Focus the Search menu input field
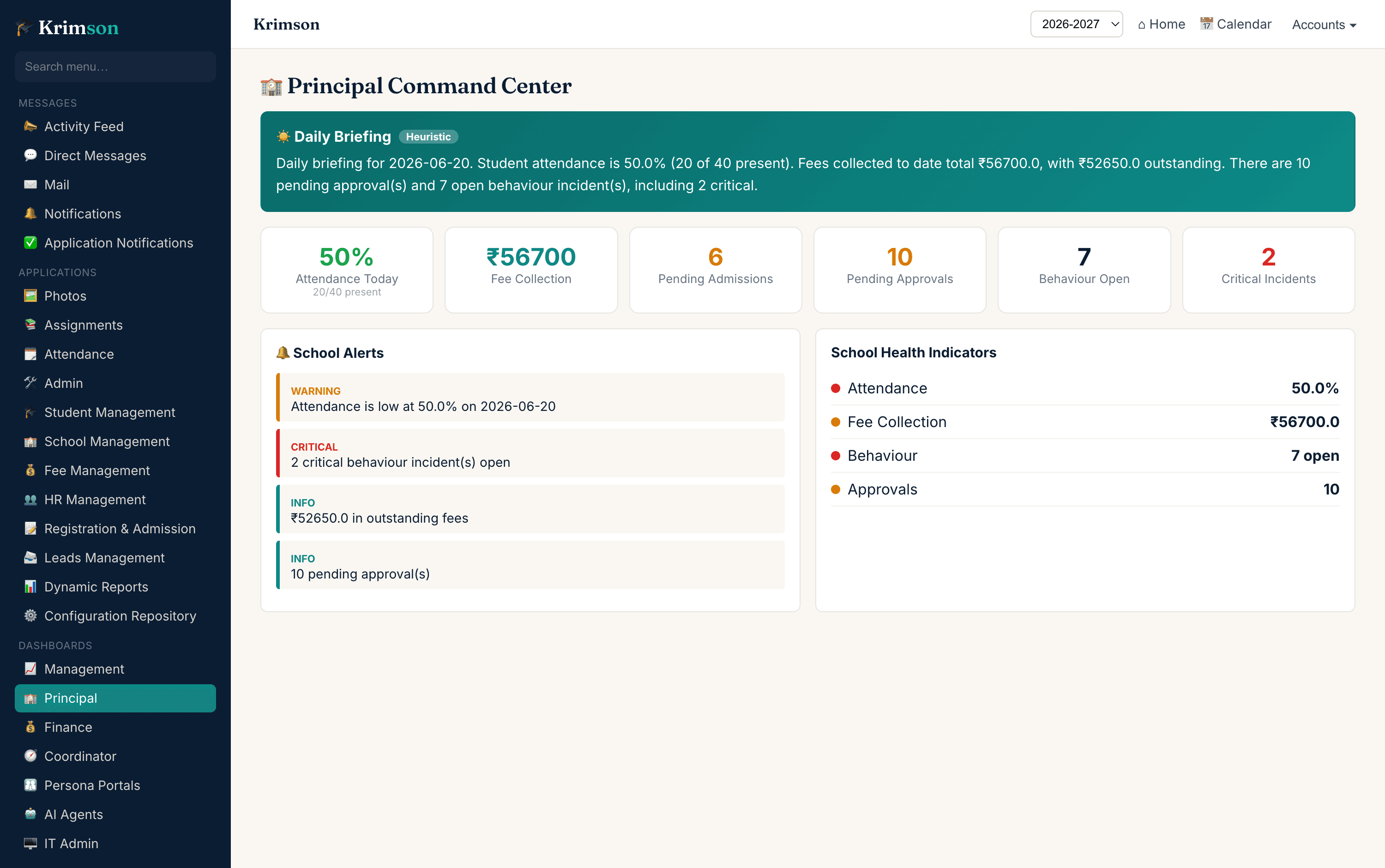 coord(115,66)
